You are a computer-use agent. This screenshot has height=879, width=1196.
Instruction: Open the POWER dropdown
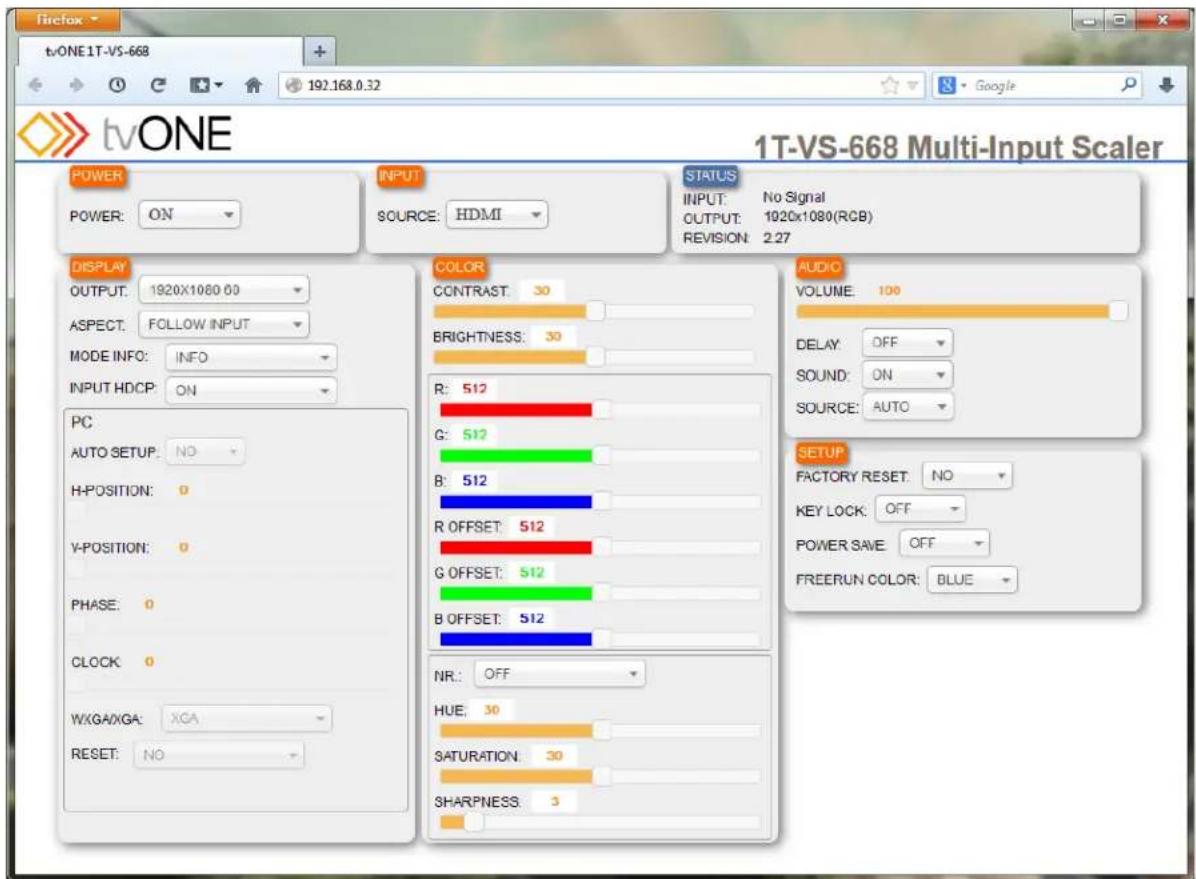click(x=189, y=215)
